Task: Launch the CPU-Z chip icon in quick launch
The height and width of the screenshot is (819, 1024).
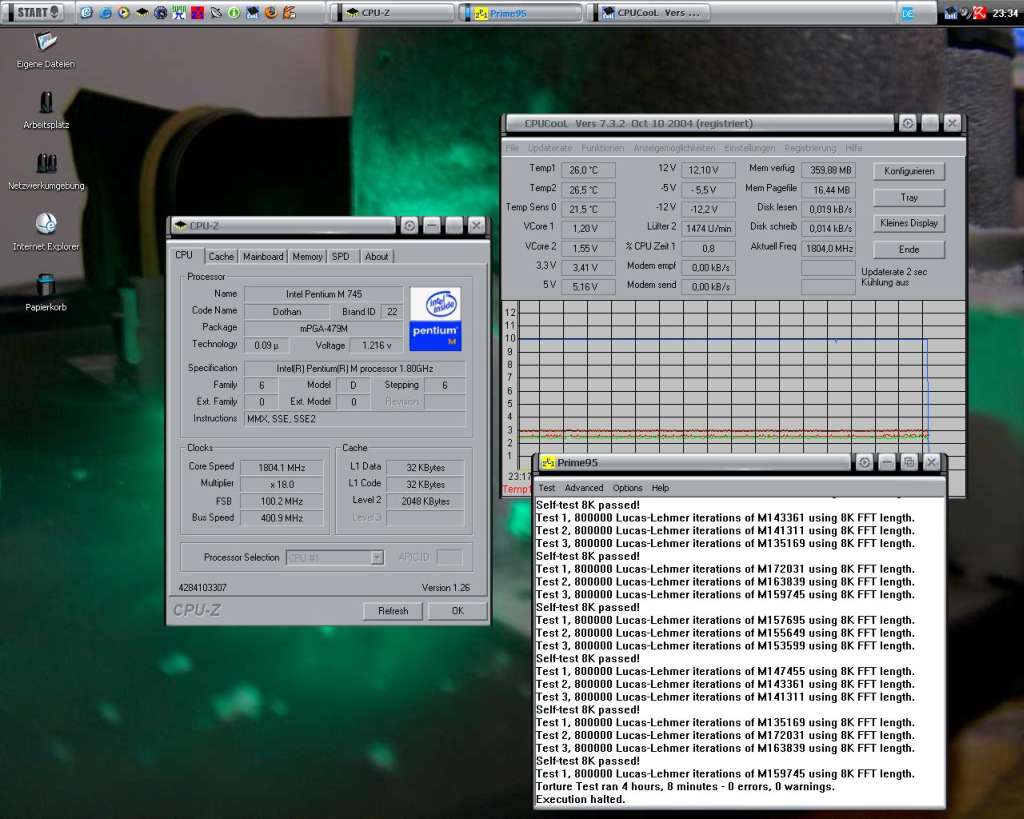Action: [142, 12]
